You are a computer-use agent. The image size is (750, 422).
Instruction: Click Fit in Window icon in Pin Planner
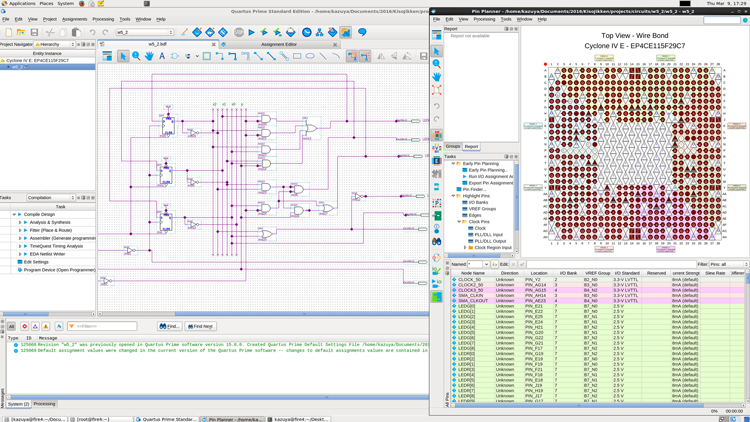point(436,89)
